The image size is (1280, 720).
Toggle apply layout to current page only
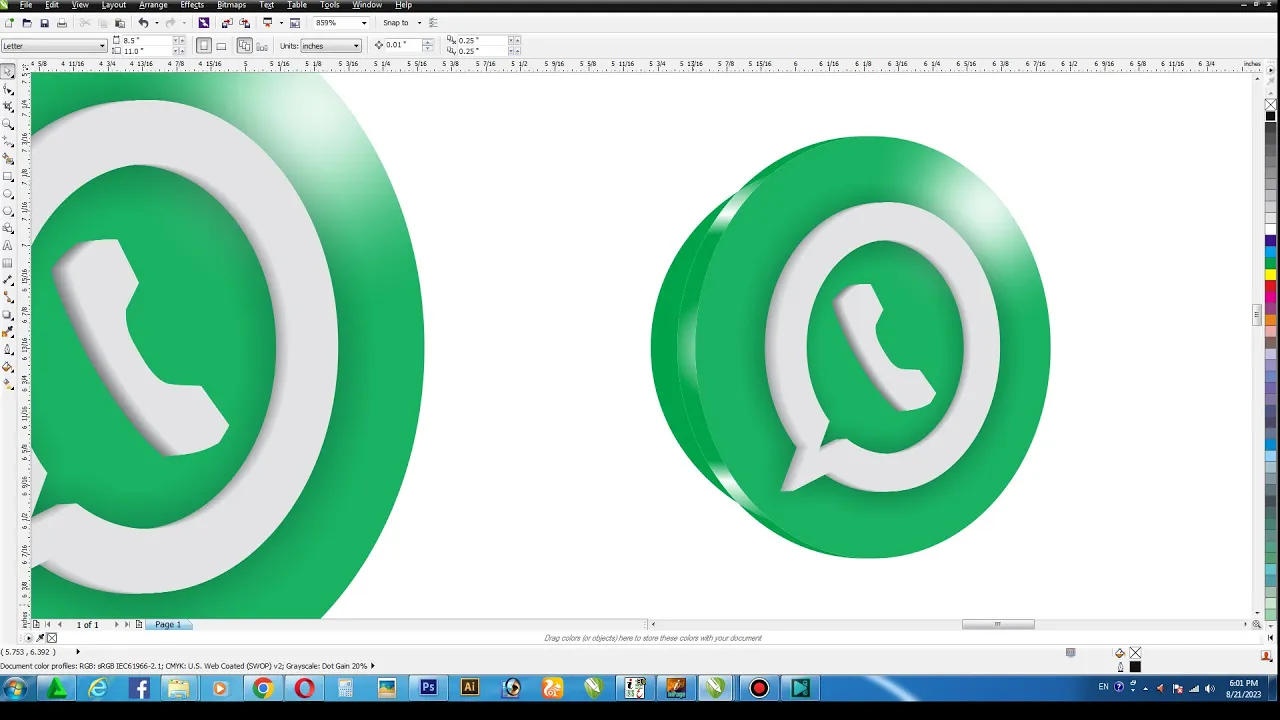coord(262,45)
